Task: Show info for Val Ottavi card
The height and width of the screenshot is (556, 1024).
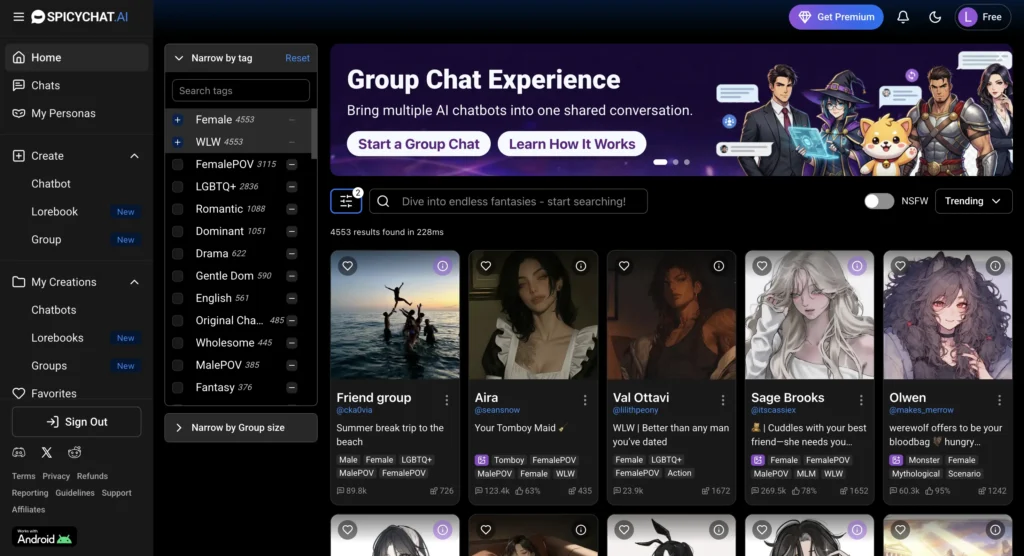Action: point(719,266)
